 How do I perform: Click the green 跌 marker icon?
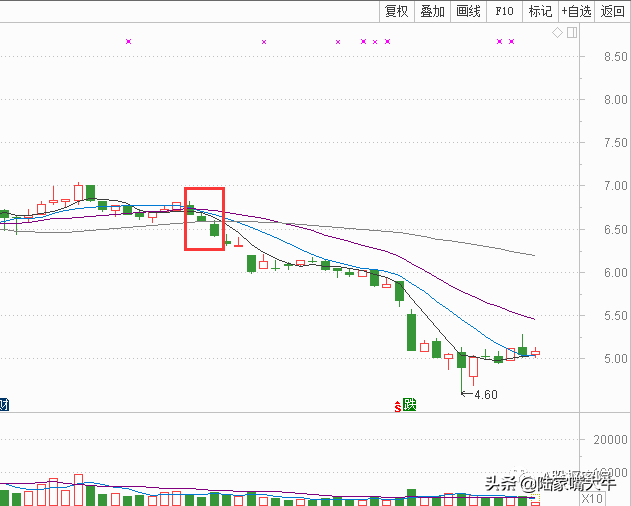tap(409, 405)
